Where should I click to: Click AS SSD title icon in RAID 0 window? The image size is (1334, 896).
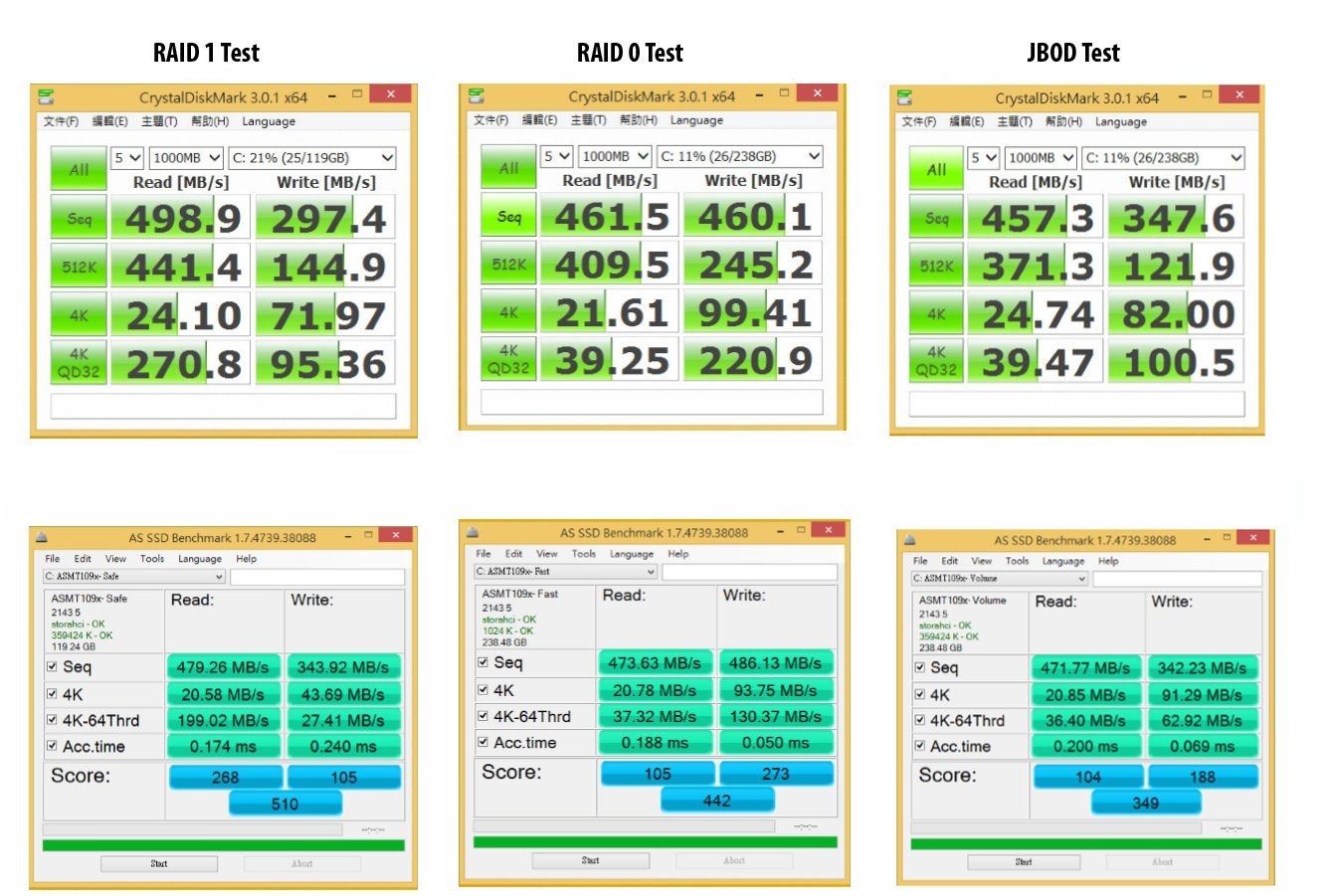coord(473,532)
